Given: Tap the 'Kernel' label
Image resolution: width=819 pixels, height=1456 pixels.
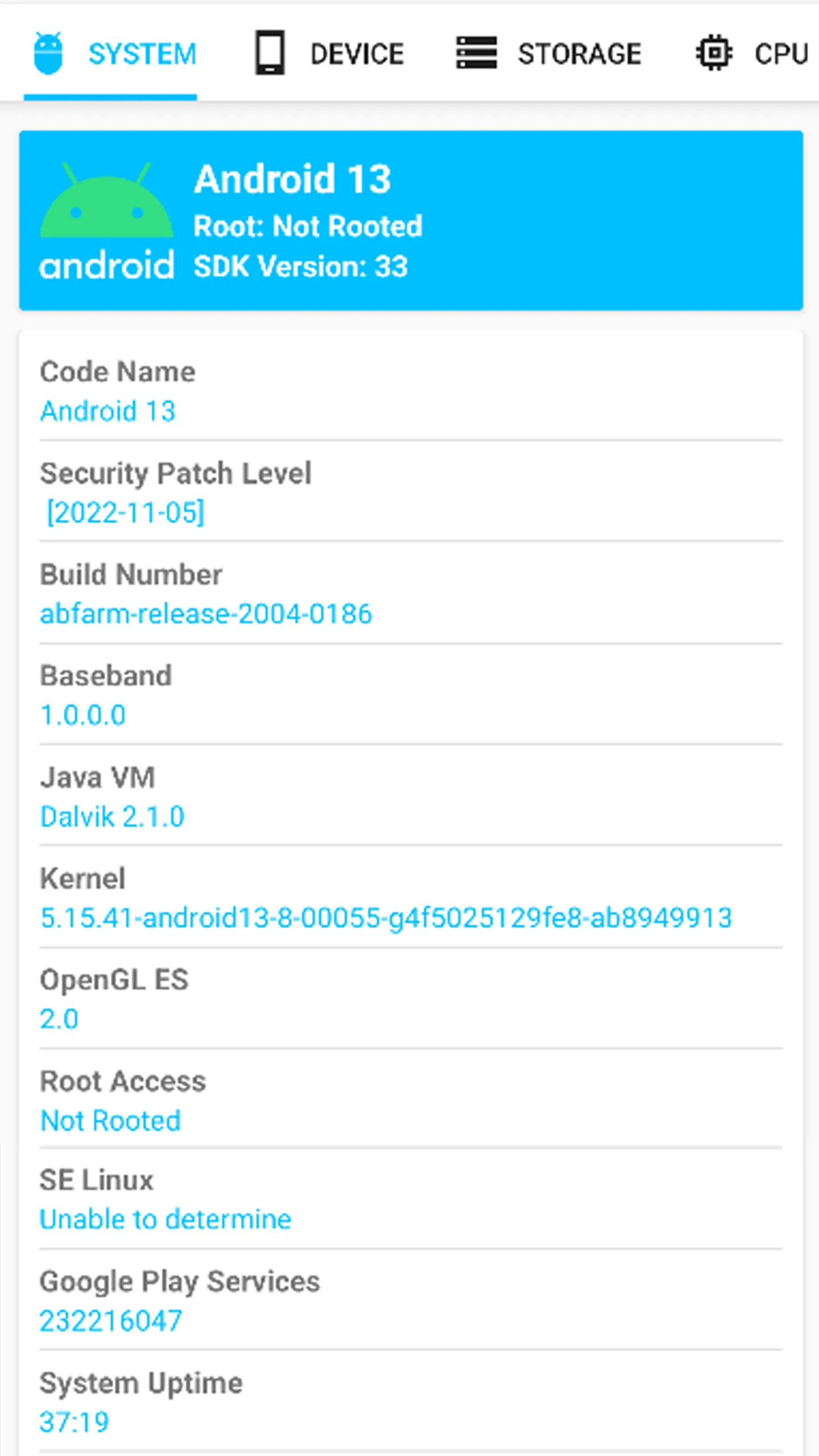Looking at the screenshot, I should pyautogui.click(x=82, y=879).
